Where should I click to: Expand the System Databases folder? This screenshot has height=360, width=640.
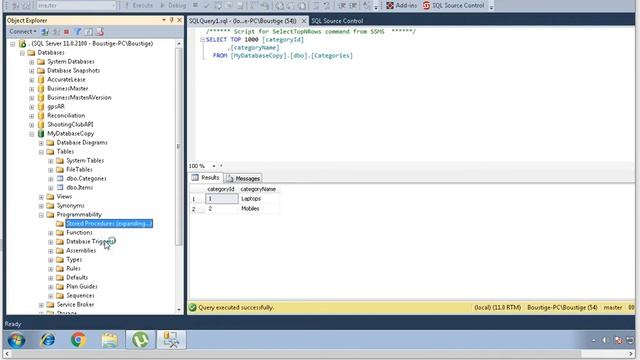tap(32, 62)
